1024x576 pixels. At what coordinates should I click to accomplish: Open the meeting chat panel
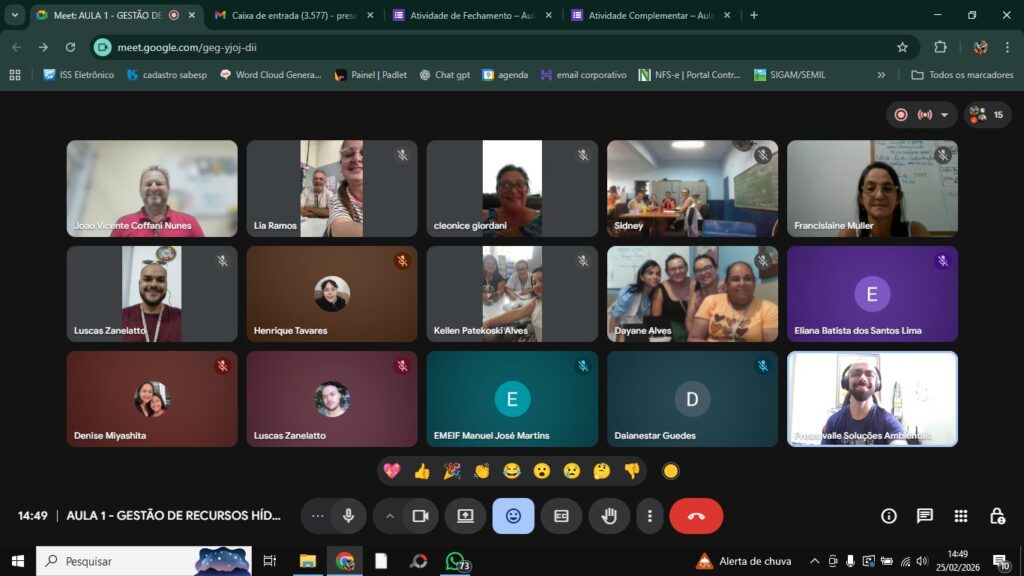(925, 516)
